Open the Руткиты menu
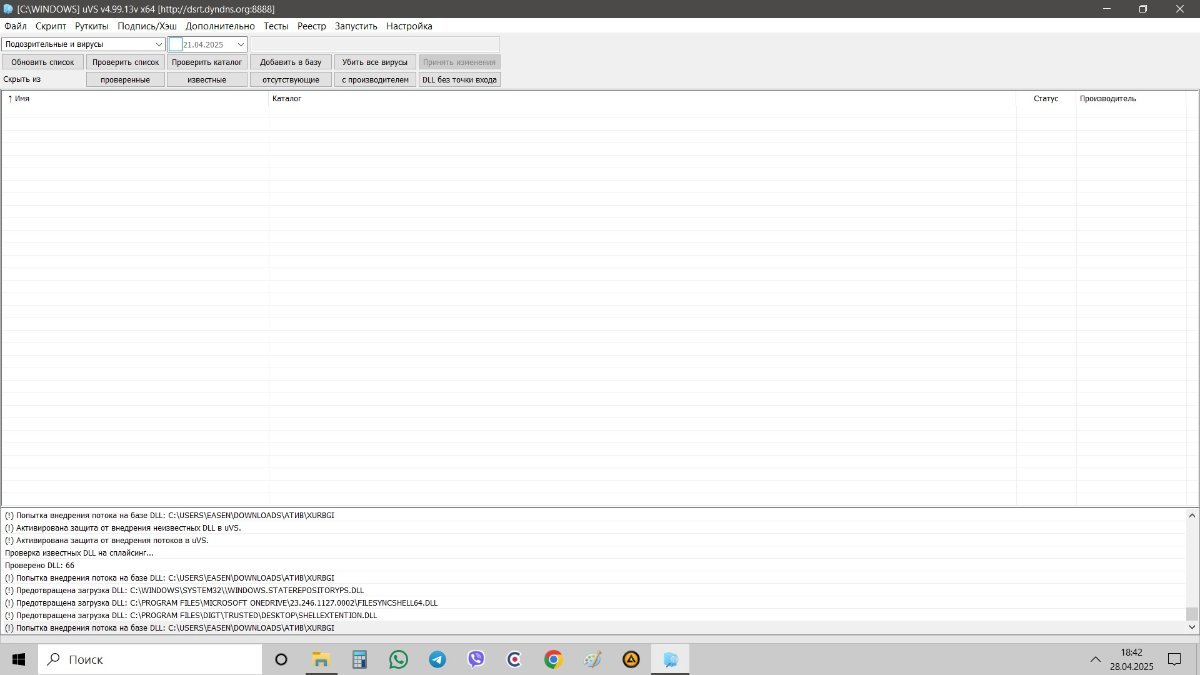This screenshot has width=1200, height=675. point(92,26)
